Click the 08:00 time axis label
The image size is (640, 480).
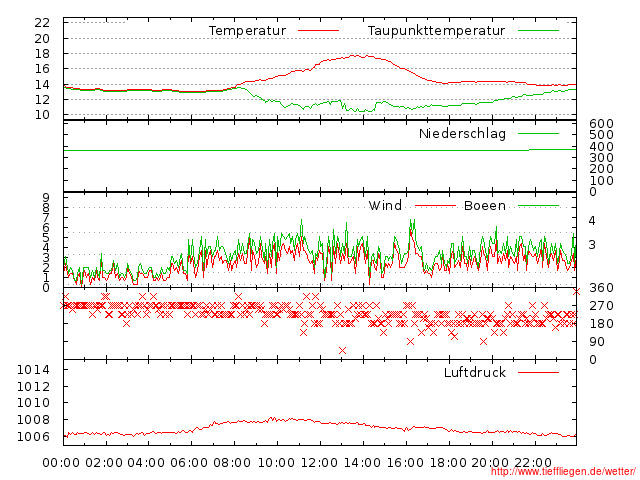click(232, 463)
